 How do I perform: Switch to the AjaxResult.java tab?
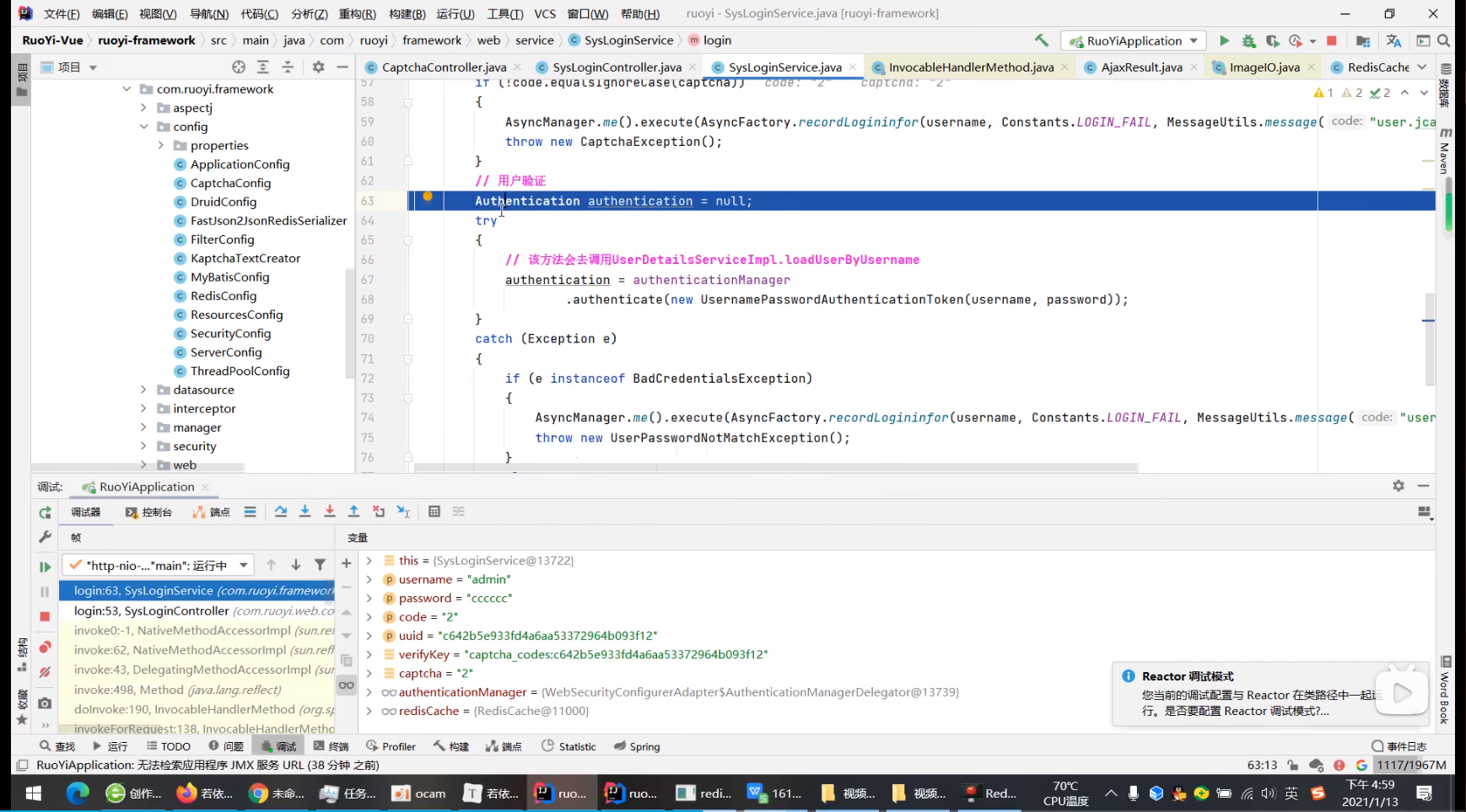point(1141,67)
